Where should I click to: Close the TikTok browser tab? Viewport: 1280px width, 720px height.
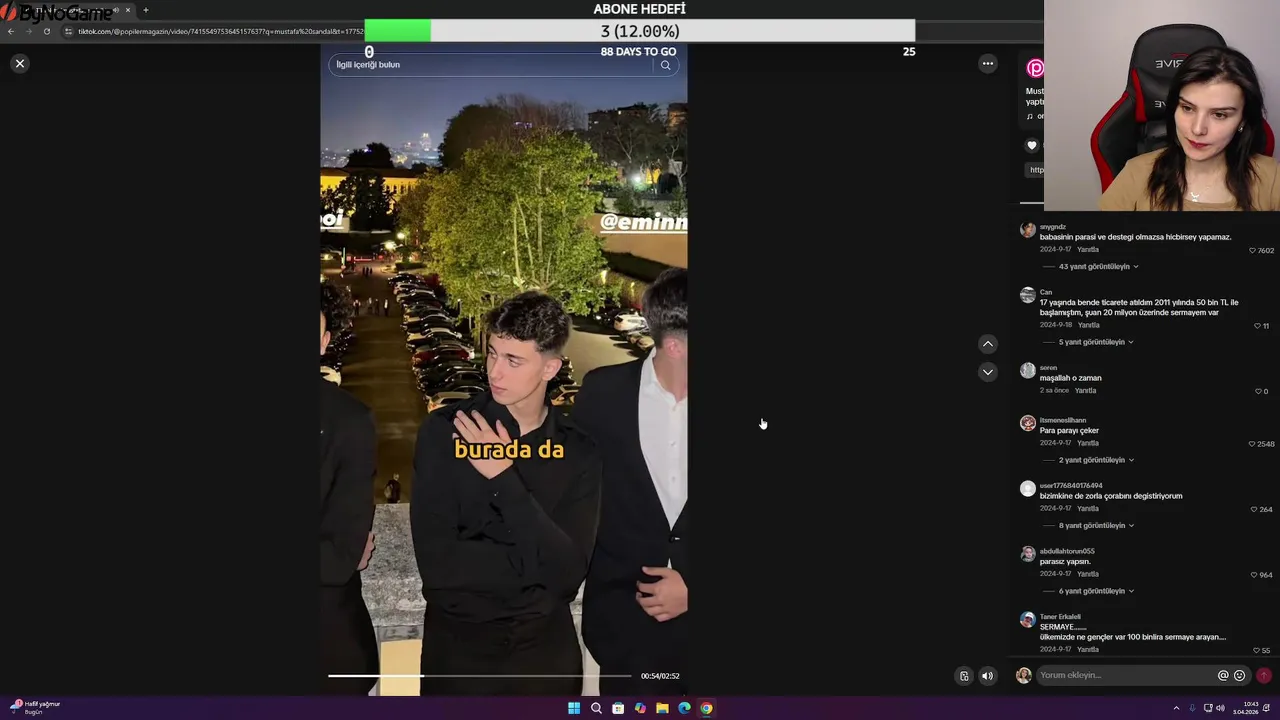coord(128,10)
